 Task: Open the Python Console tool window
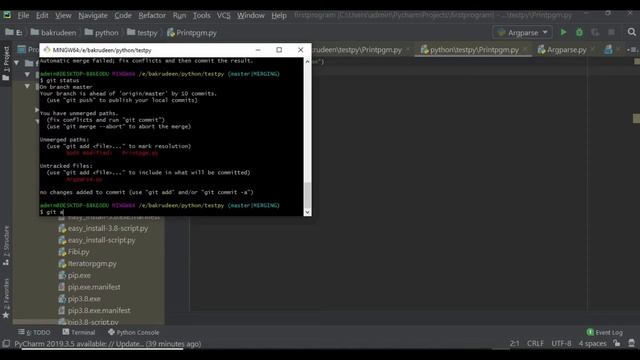[133, 333]
